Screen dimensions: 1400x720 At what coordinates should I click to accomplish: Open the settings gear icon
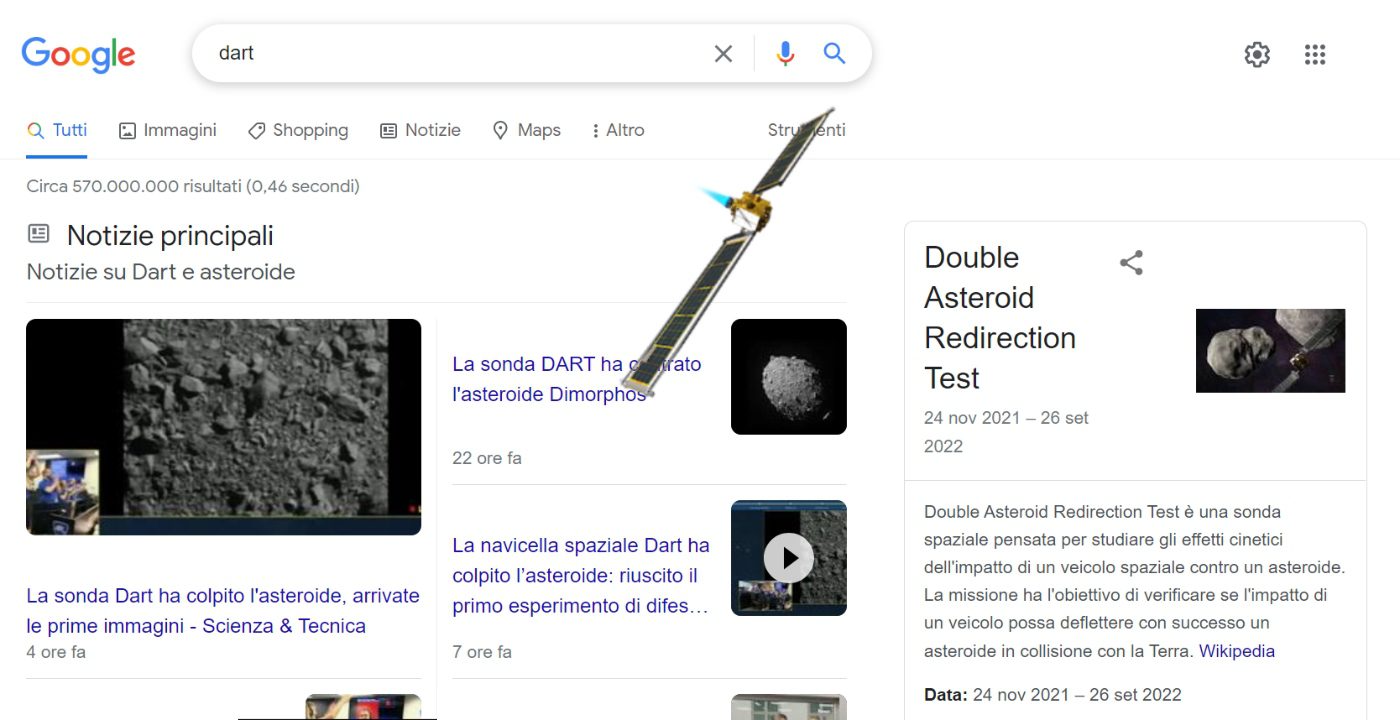pos(1257,55)
